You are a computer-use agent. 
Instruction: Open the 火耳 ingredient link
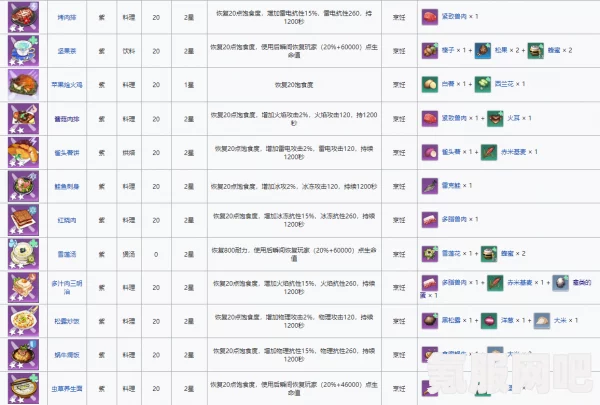pos(514,118)
